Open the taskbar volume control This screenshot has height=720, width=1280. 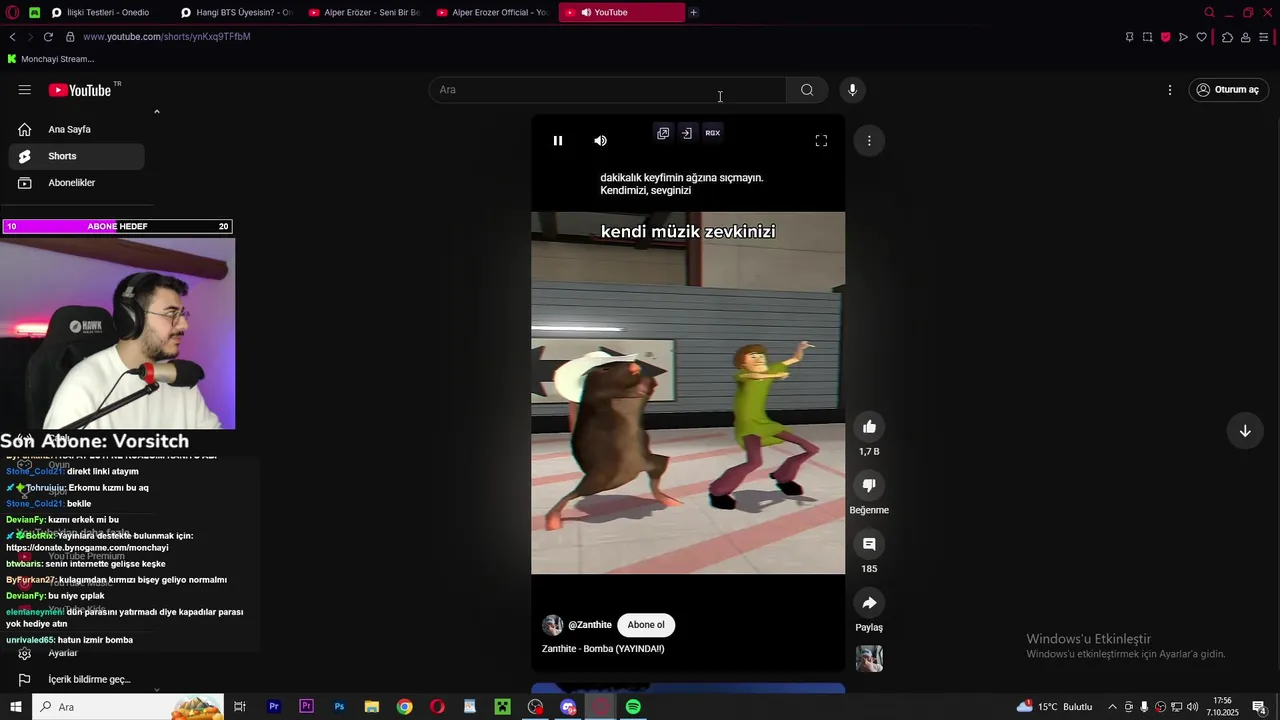[1192, 707]
